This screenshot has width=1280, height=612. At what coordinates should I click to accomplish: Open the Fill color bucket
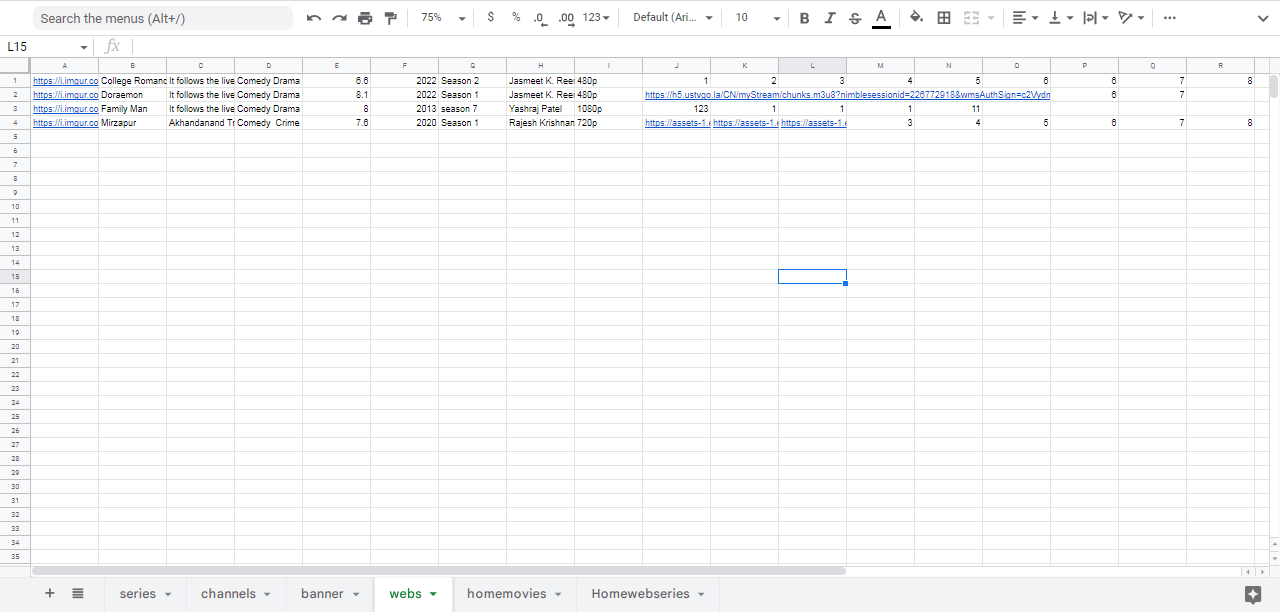point(916,18)
